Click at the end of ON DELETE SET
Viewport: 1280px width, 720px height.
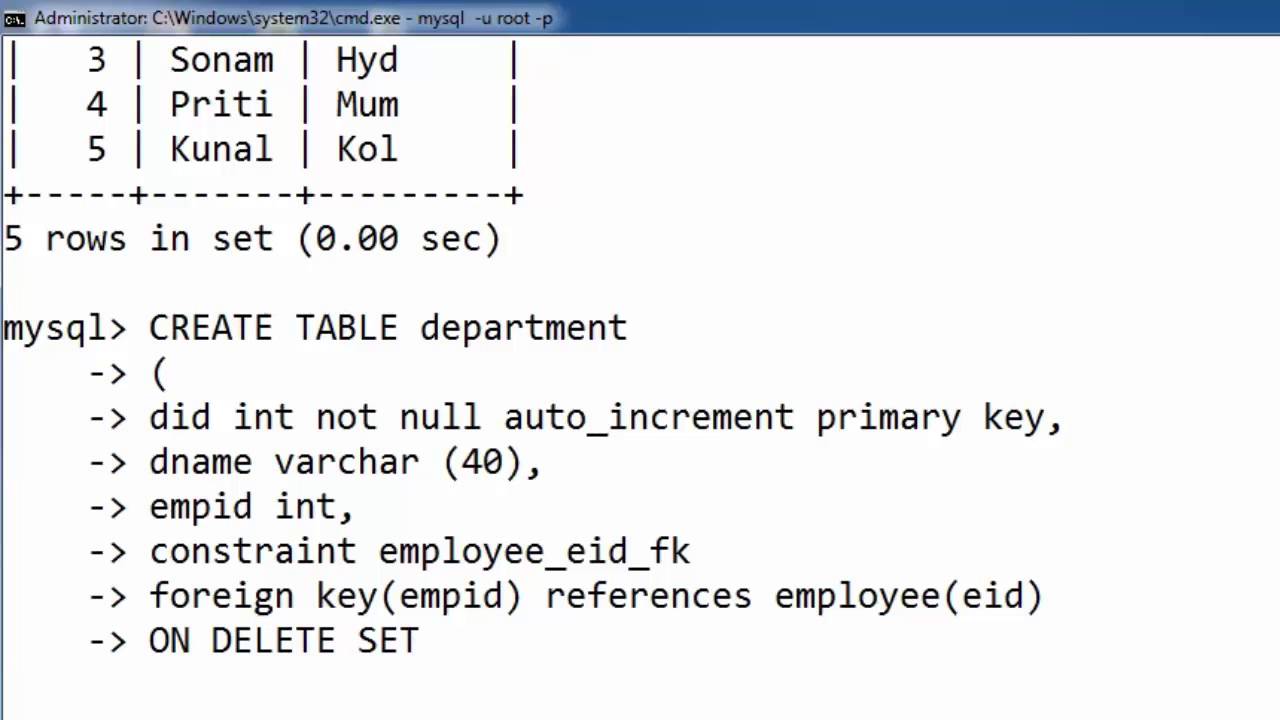point(419,641)
